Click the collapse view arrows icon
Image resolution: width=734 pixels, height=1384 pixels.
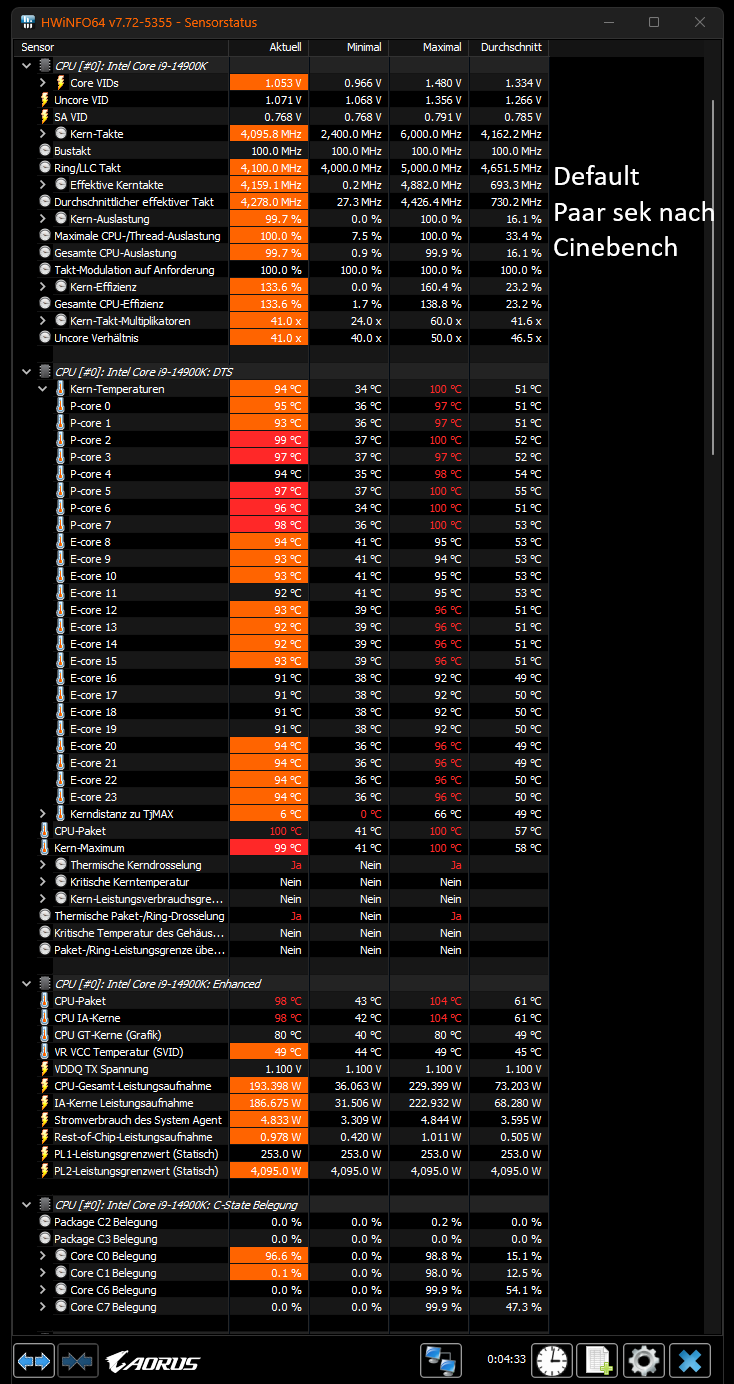[x=77, y=1361]
